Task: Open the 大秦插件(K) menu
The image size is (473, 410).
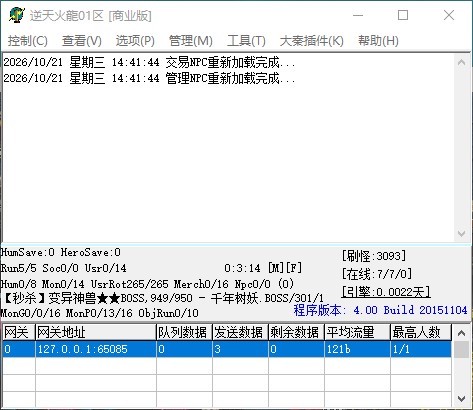Action: click(312, 41)
